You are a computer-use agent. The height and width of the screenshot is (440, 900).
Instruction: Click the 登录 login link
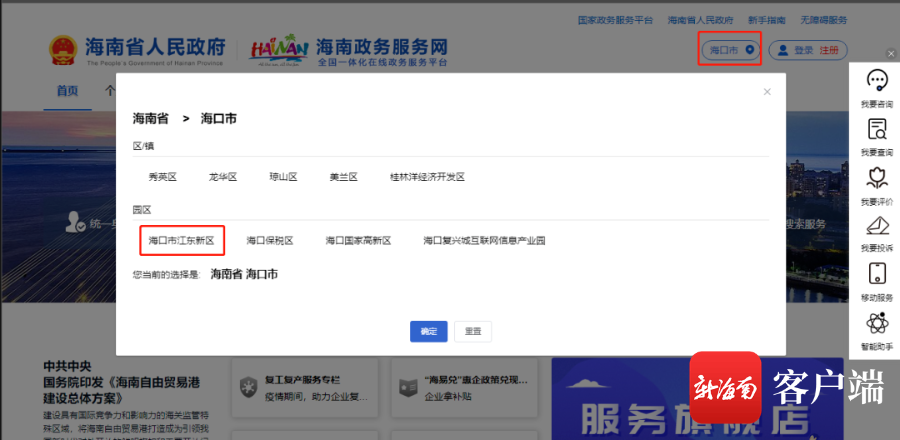[803, 50]
